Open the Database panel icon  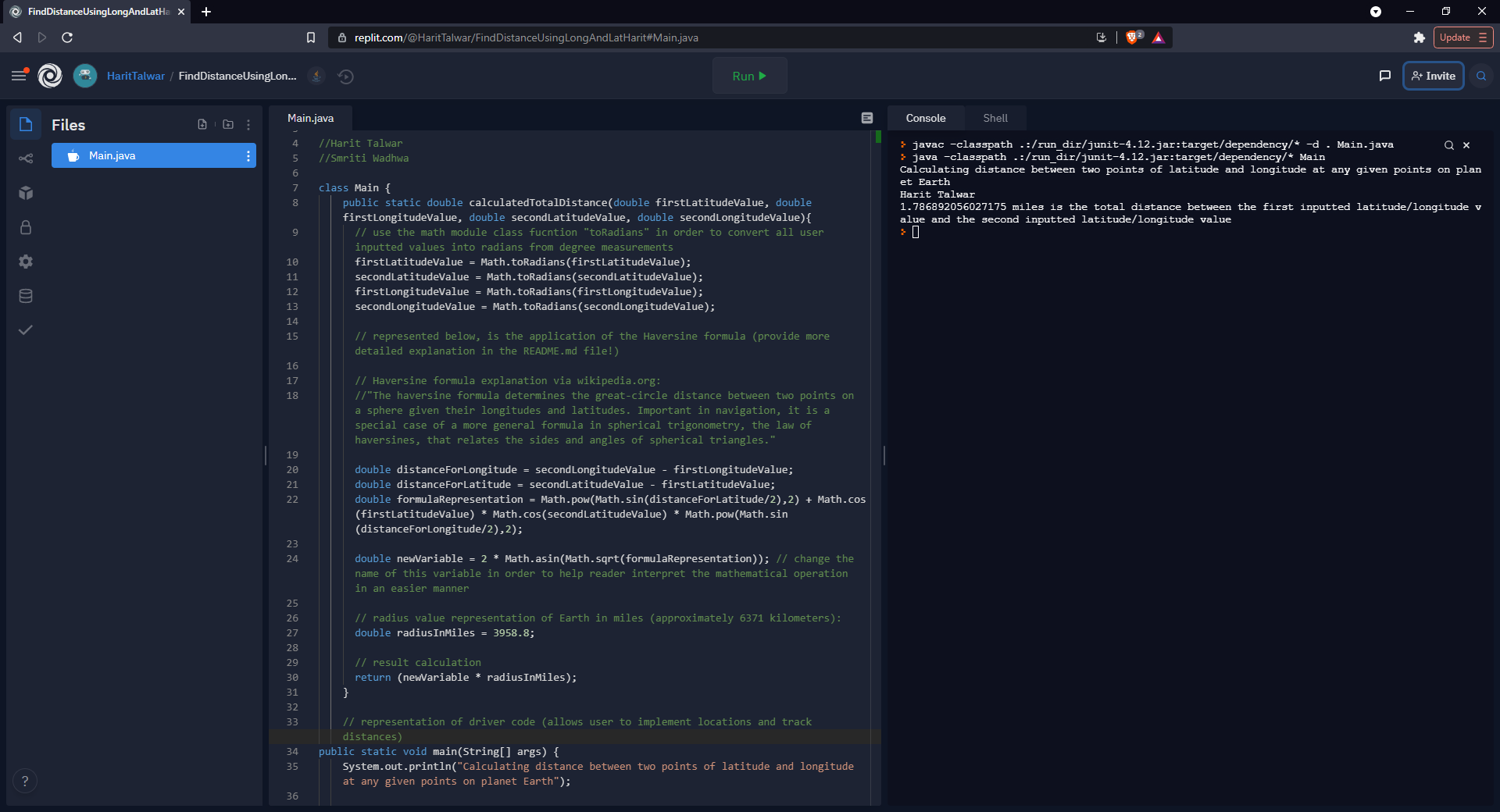[26, 296]
